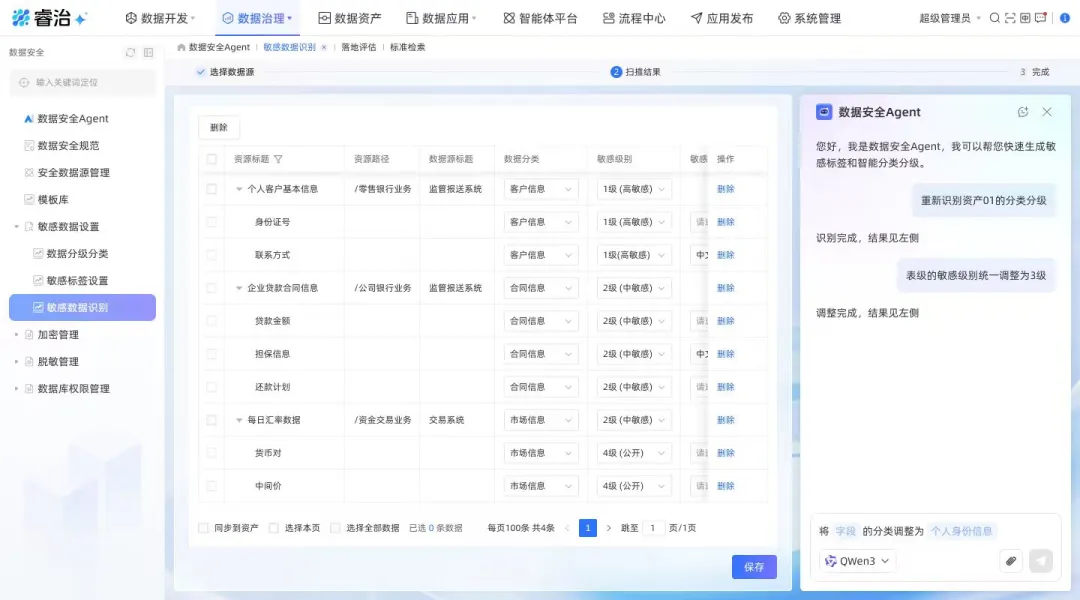The height and width of the screenshot is (600, 1080).
Task: Open the Qwen3 model dropdown
Action: point(858,561)
